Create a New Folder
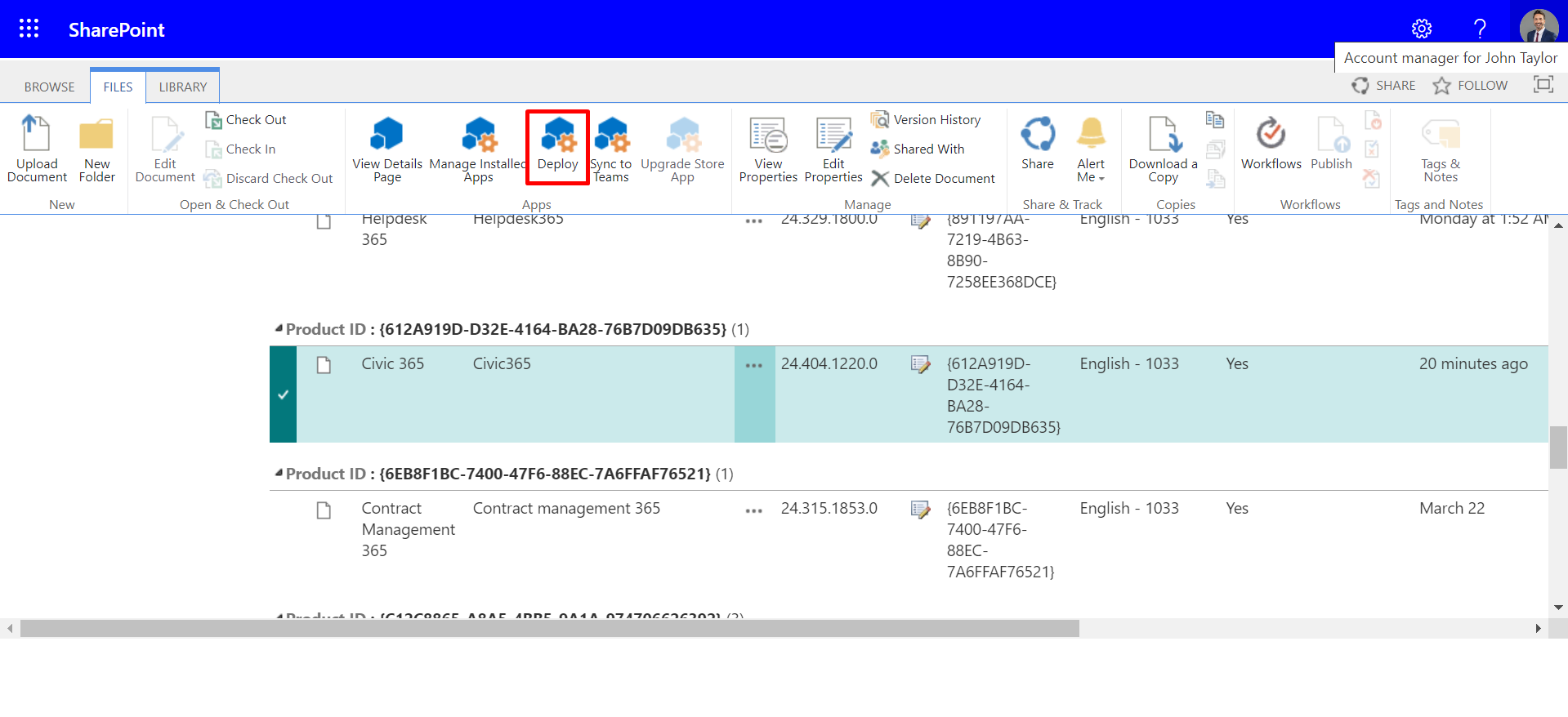This screenshot has height=717, width=1568. pyautogui.click(x=96, y=149)
